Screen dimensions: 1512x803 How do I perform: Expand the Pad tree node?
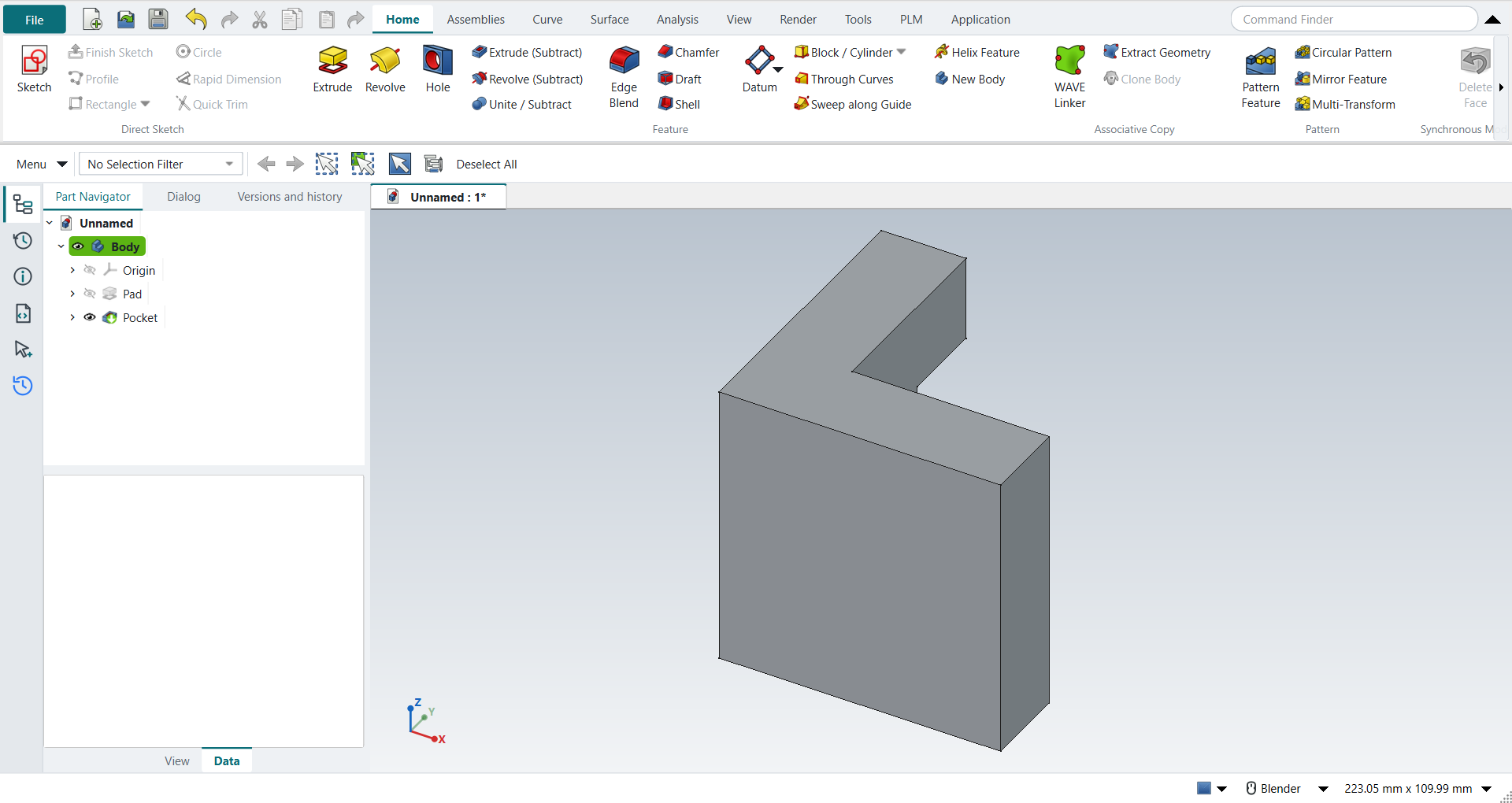tap(72, 294)
